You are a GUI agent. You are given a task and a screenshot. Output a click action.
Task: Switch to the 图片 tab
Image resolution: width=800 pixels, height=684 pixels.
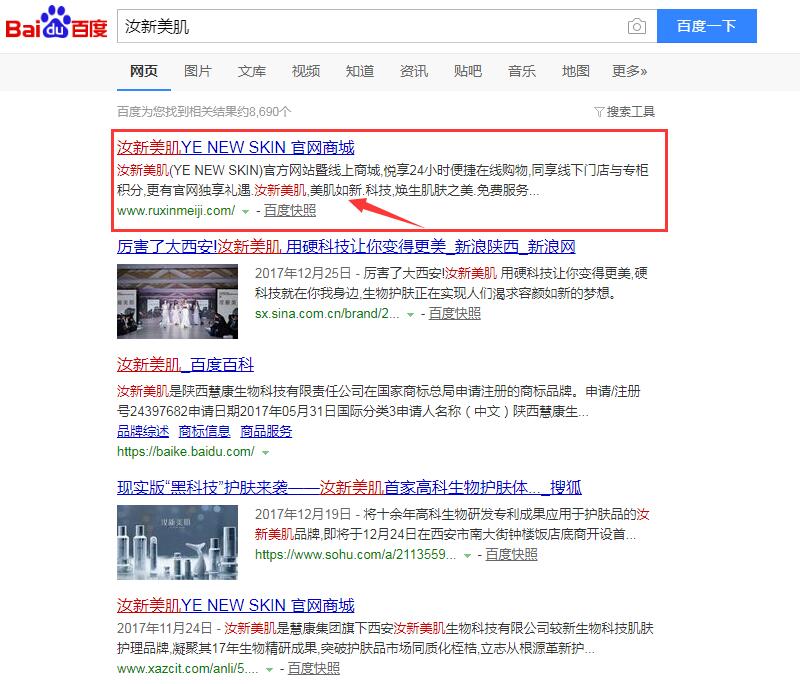(197, 72)
